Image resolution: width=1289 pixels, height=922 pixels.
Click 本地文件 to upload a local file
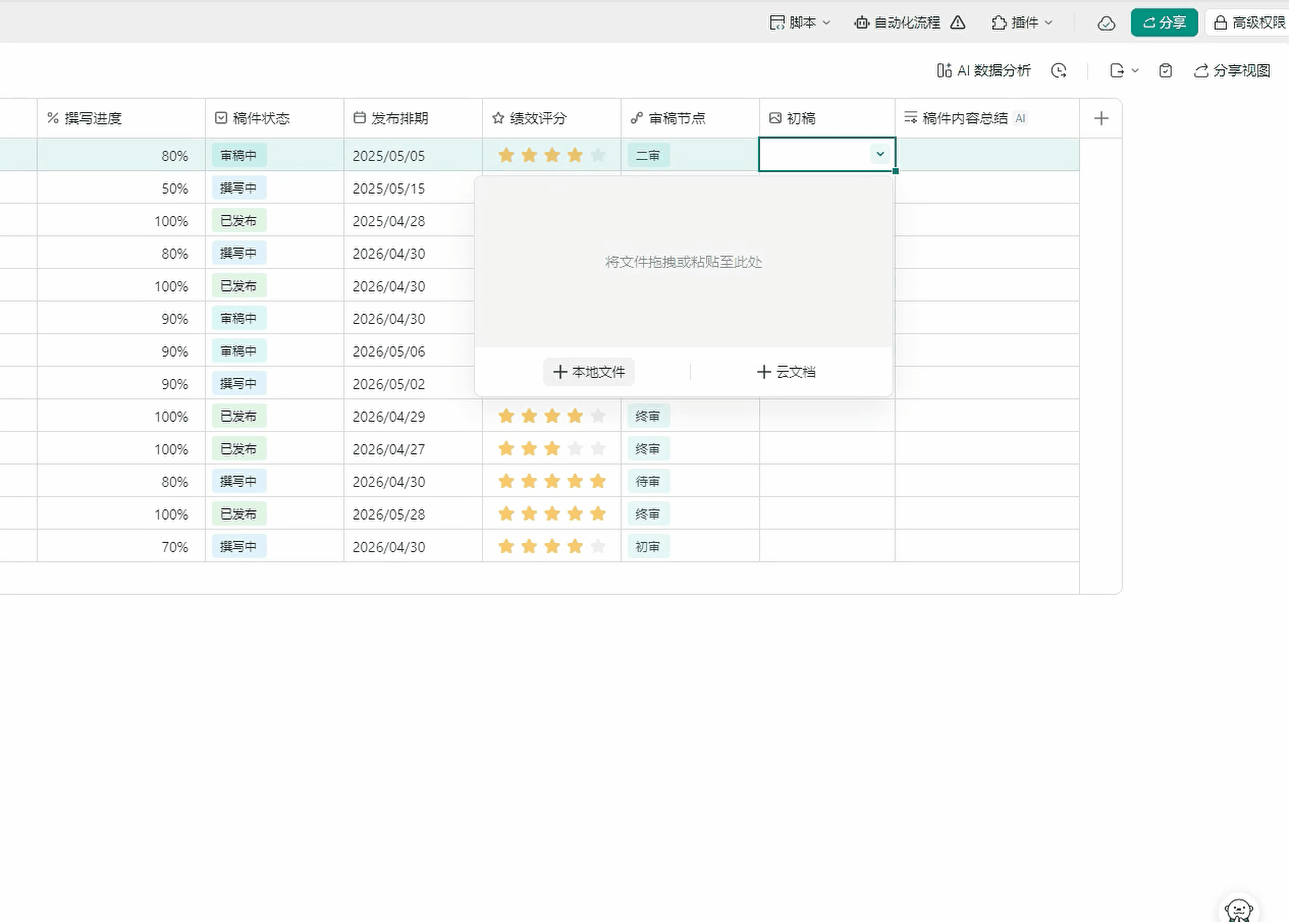(589, 371)
